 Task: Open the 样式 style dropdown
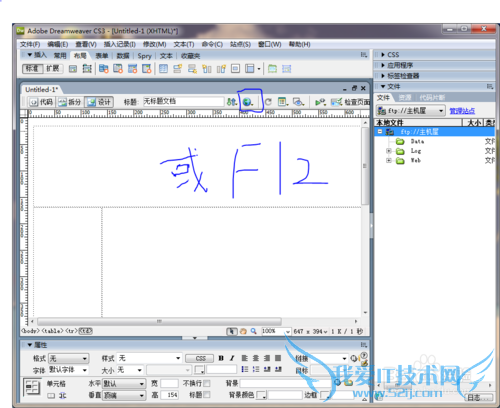pyautogui.click(x=149, y=358)
